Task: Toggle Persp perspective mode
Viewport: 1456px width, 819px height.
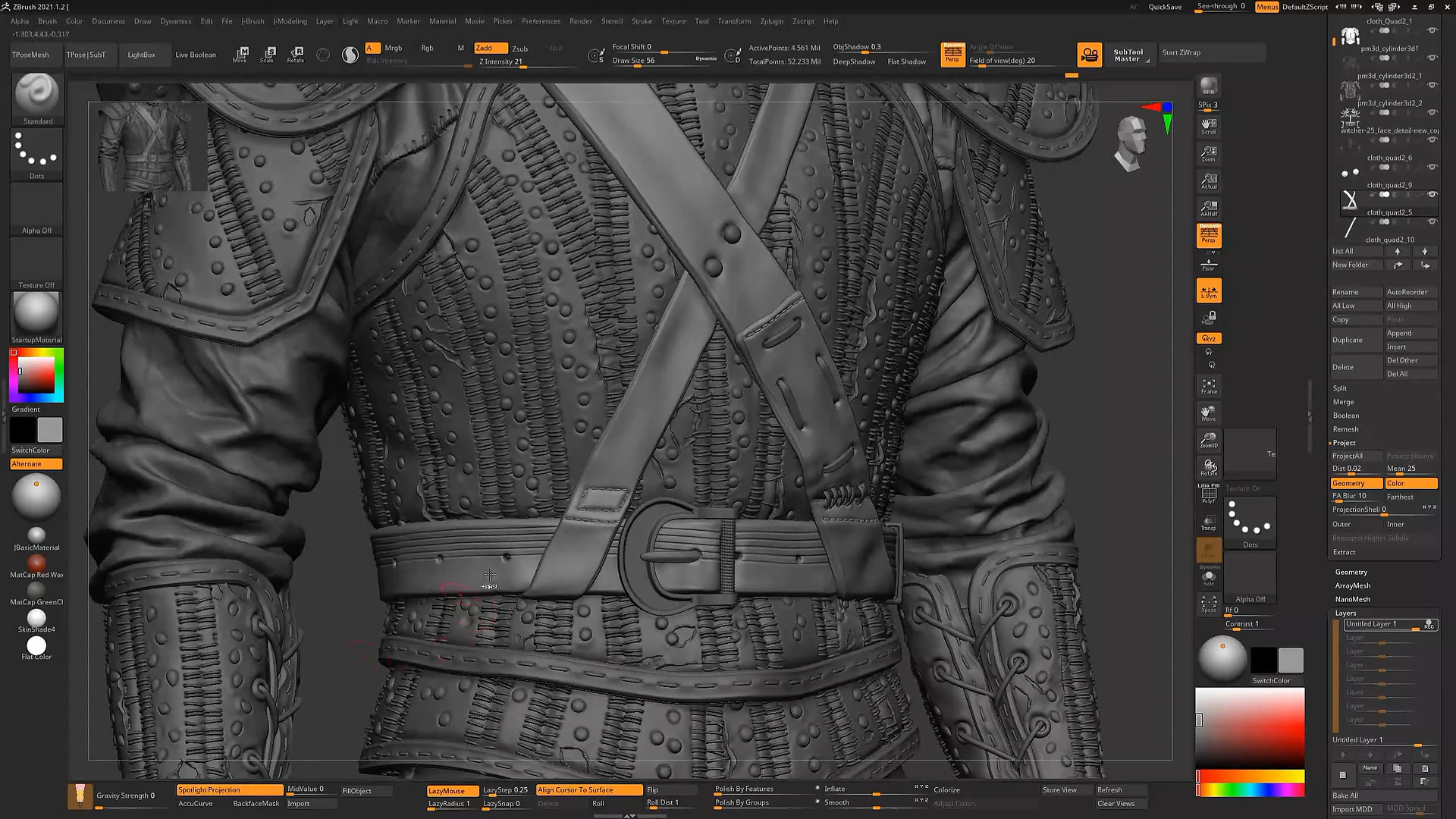Action: point(1209,235)
